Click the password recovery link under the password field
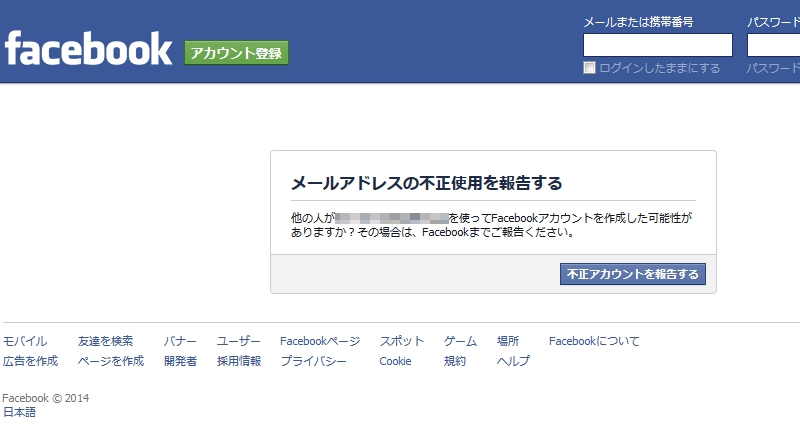This screenshot has width=800, height=425. pos(773,68)
